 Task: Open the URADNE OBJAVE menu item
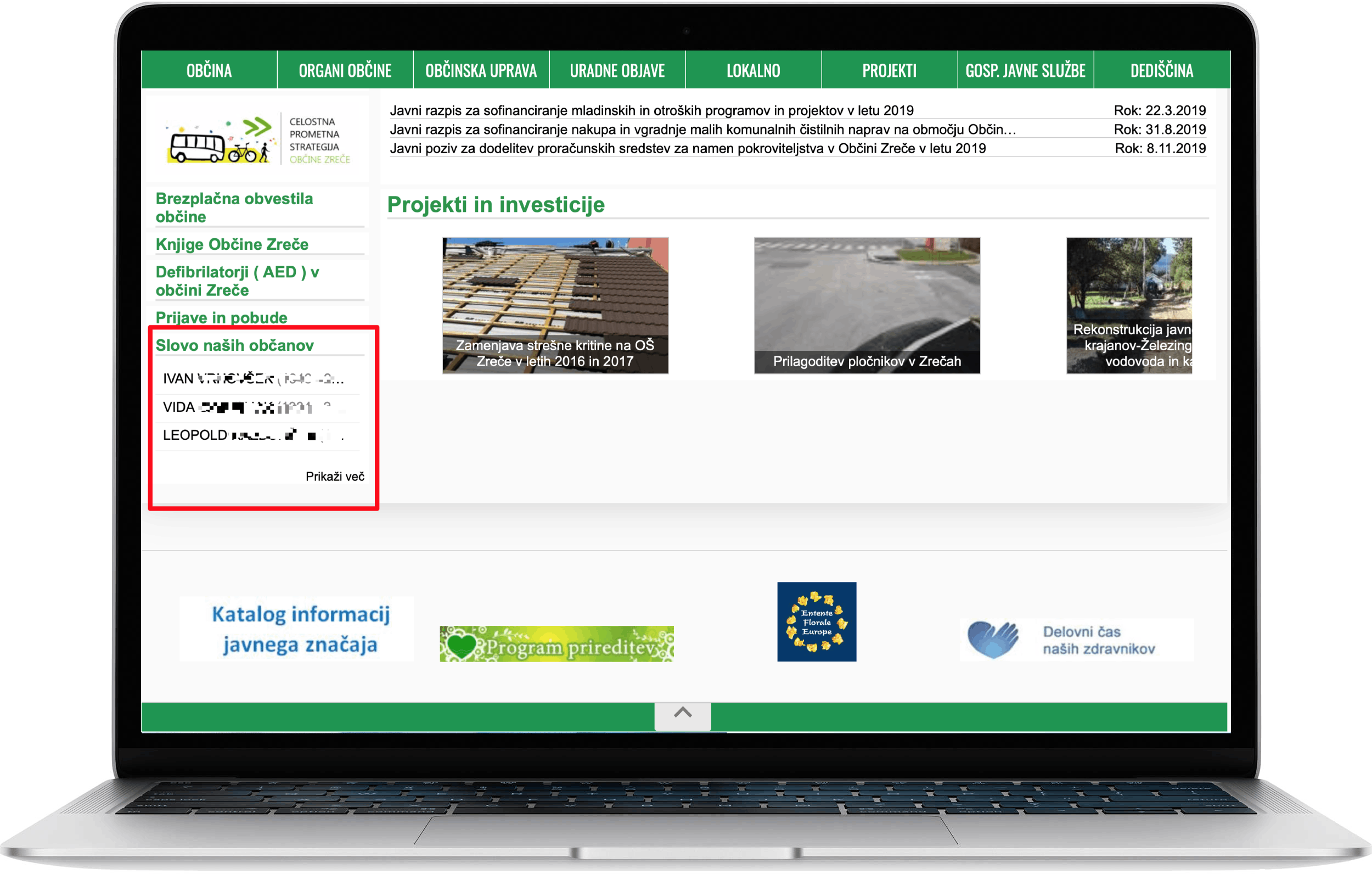point(617,70)
